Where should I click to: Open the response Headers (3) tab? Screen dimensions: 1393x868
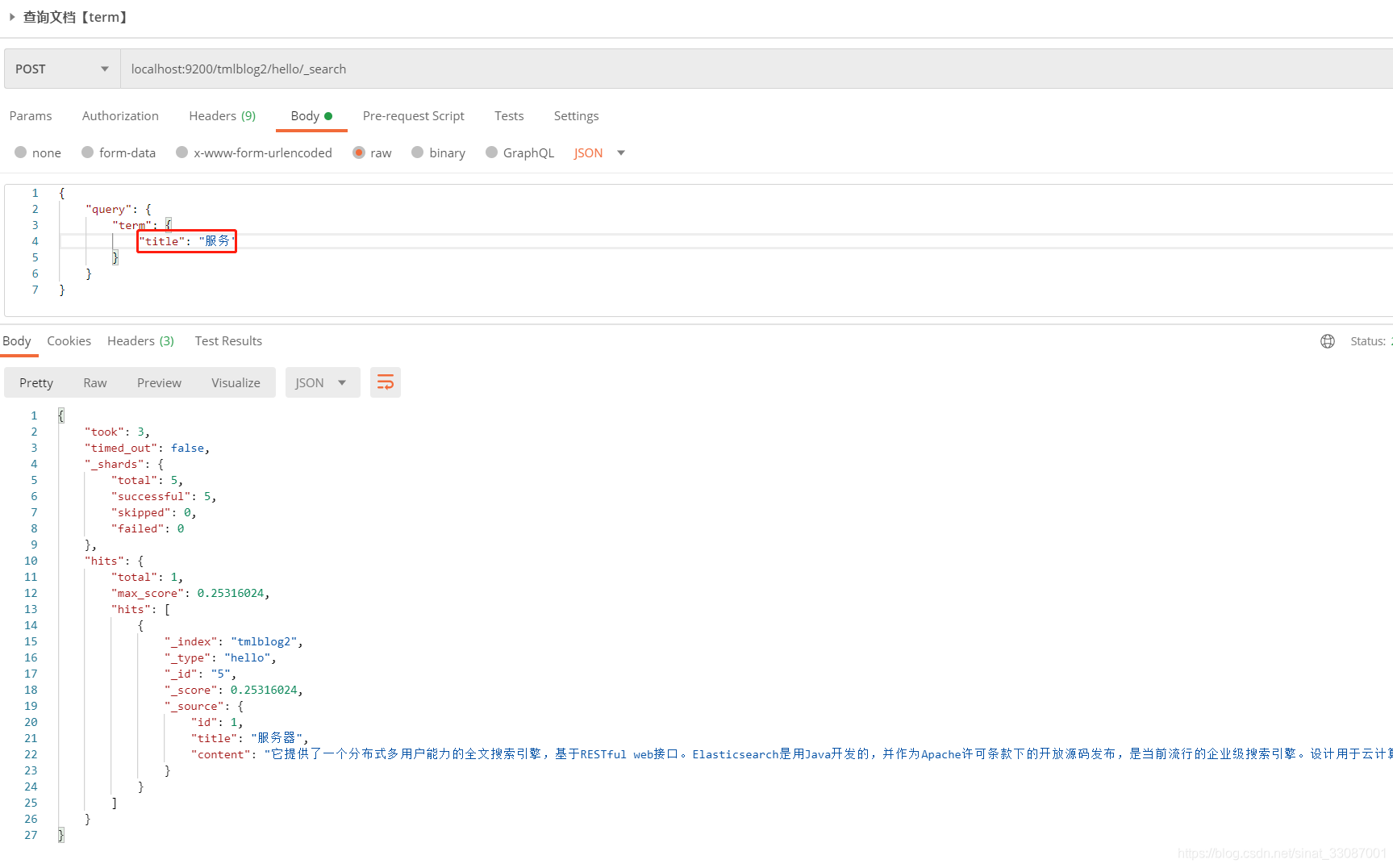pyautogui.click(x=140, y=341)
